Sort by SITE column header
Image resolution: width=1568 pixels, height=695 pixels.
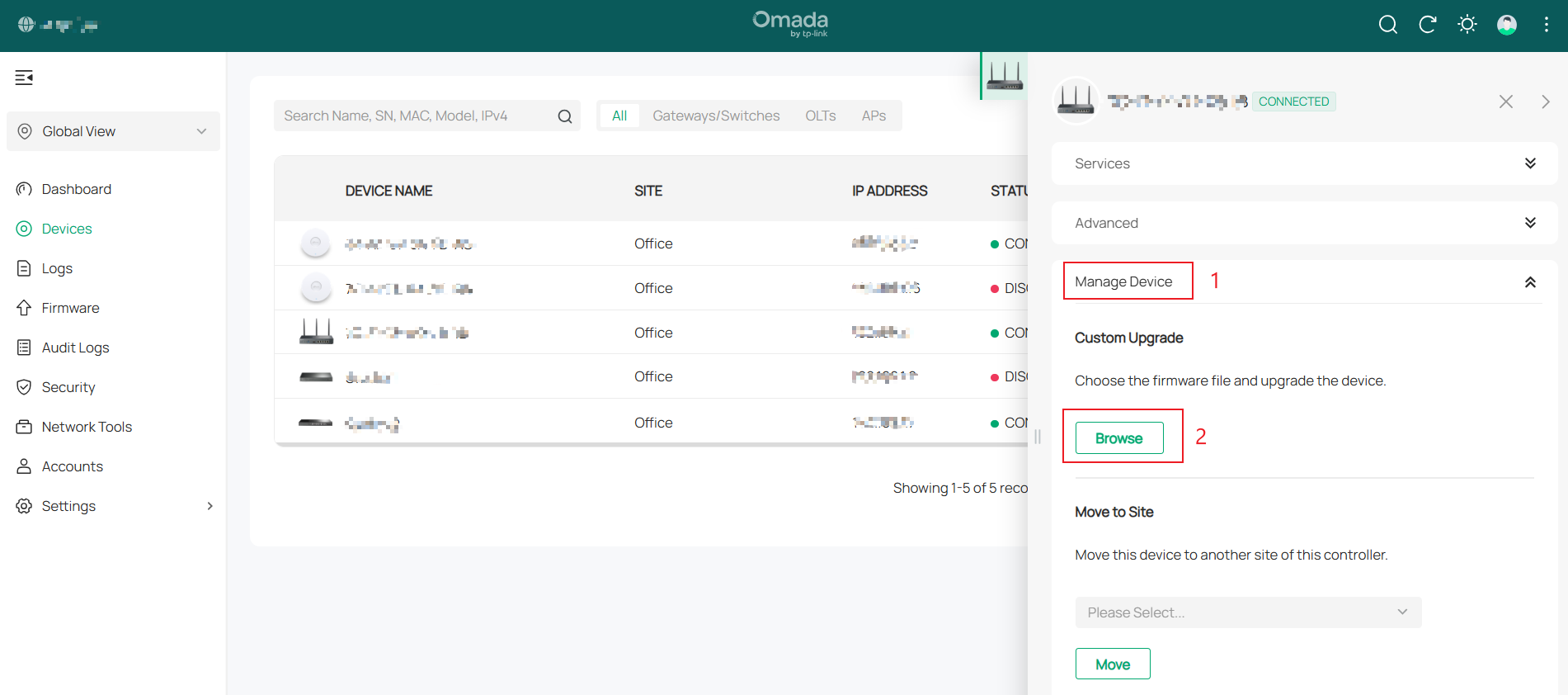(648, 191)
